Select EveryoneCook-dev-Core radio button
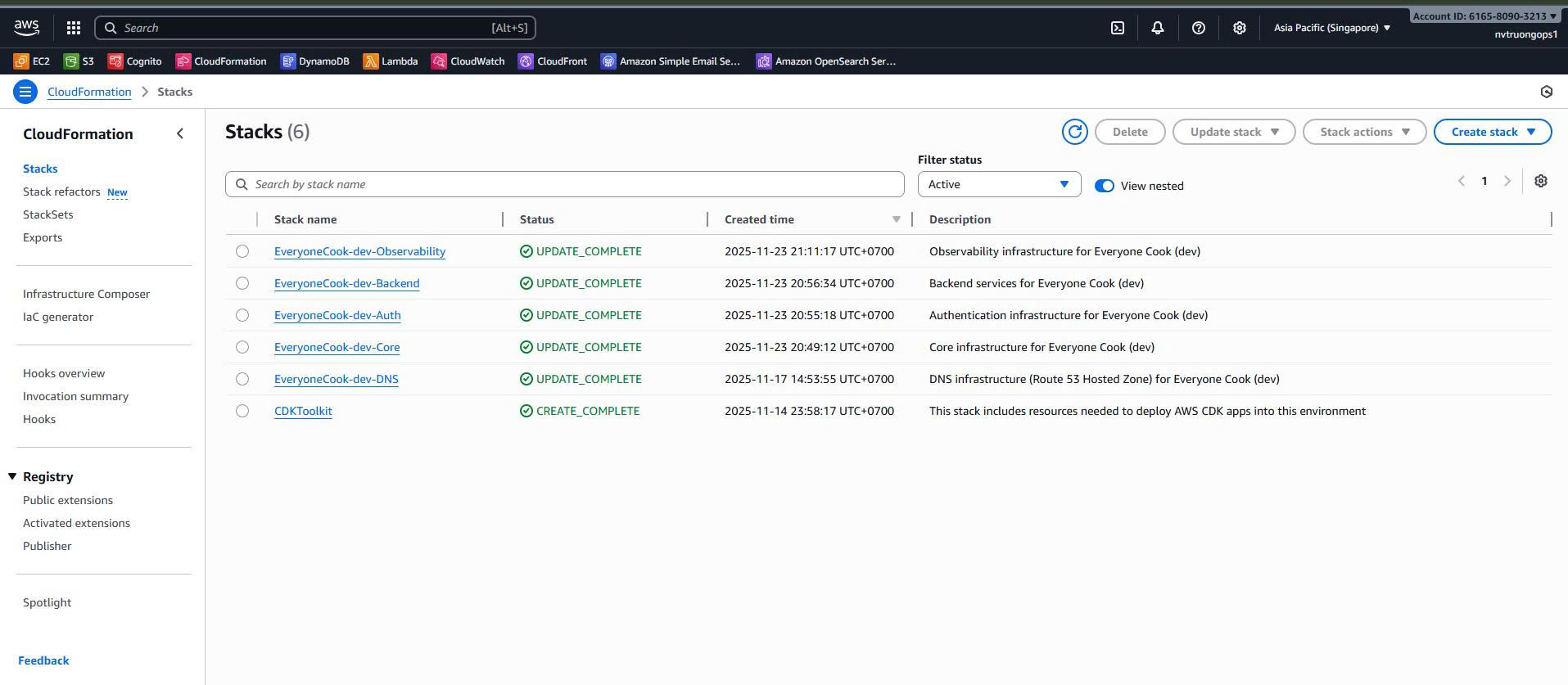This screenshot has height=685, width=1568. pyautogui.click(x=242, y=347)
